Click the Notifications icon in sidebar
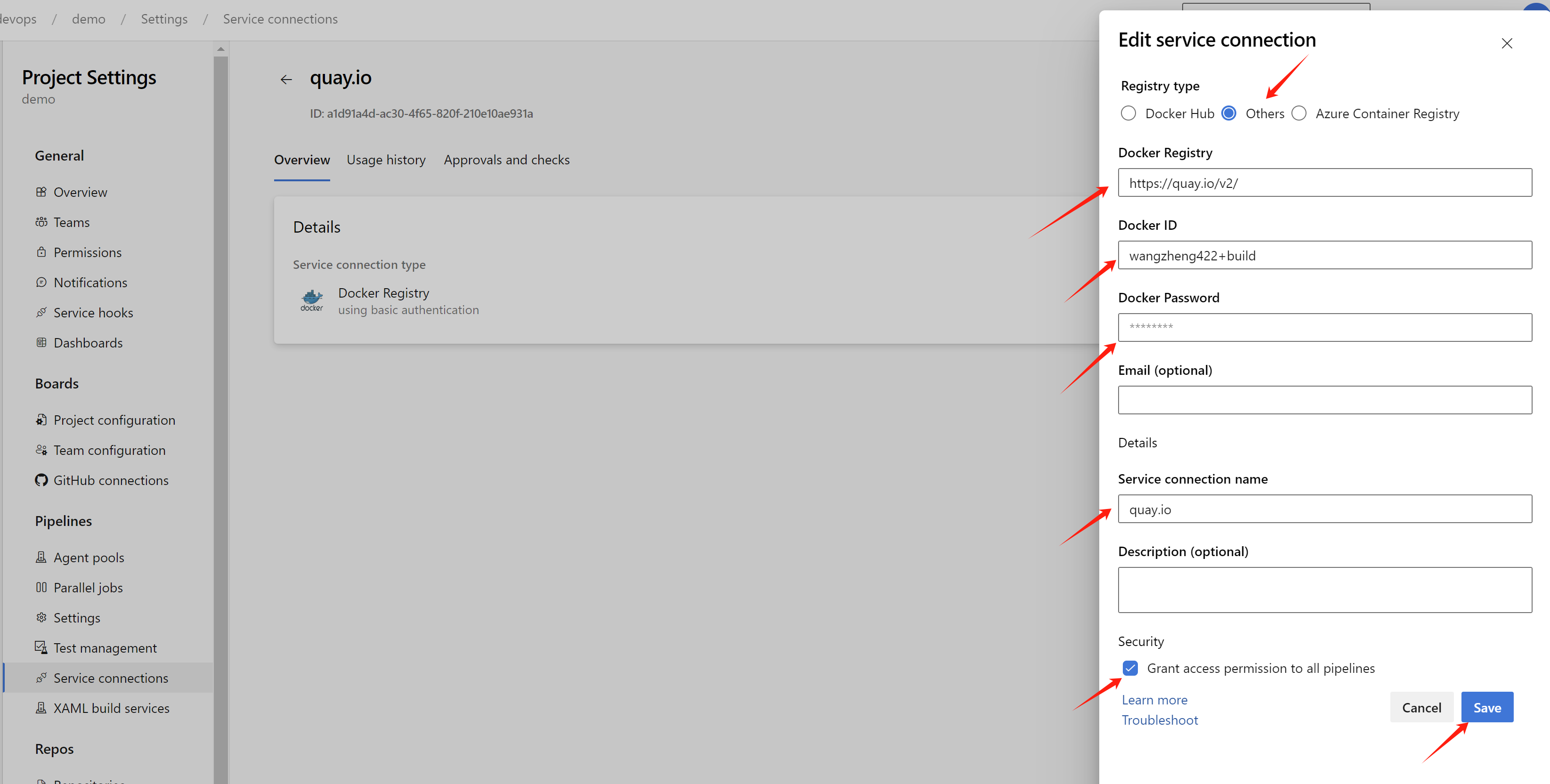Viewport: 1550px width, 784px height. pyautogui.click(x=41, y=282)
